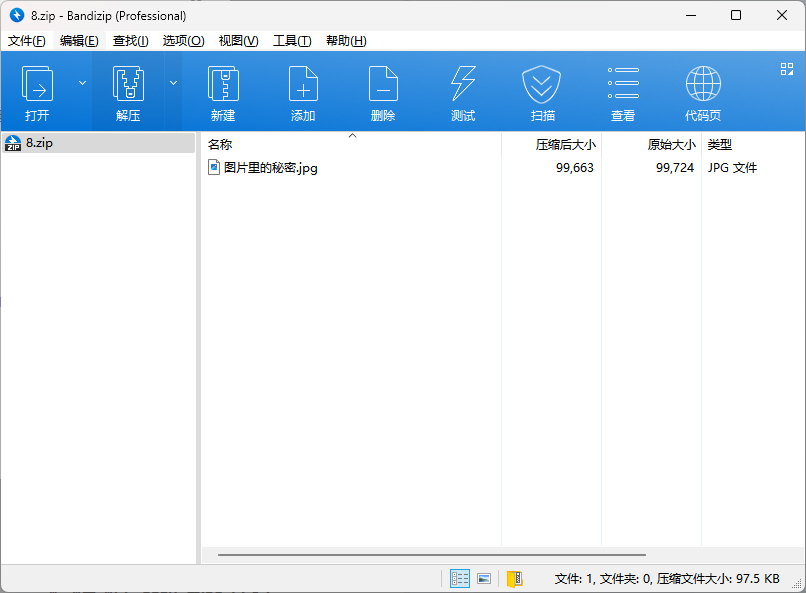This screenshot has height=593, width=806.
Task: Click the Bandizip logo in the title bar
Action: coord(17,15)
